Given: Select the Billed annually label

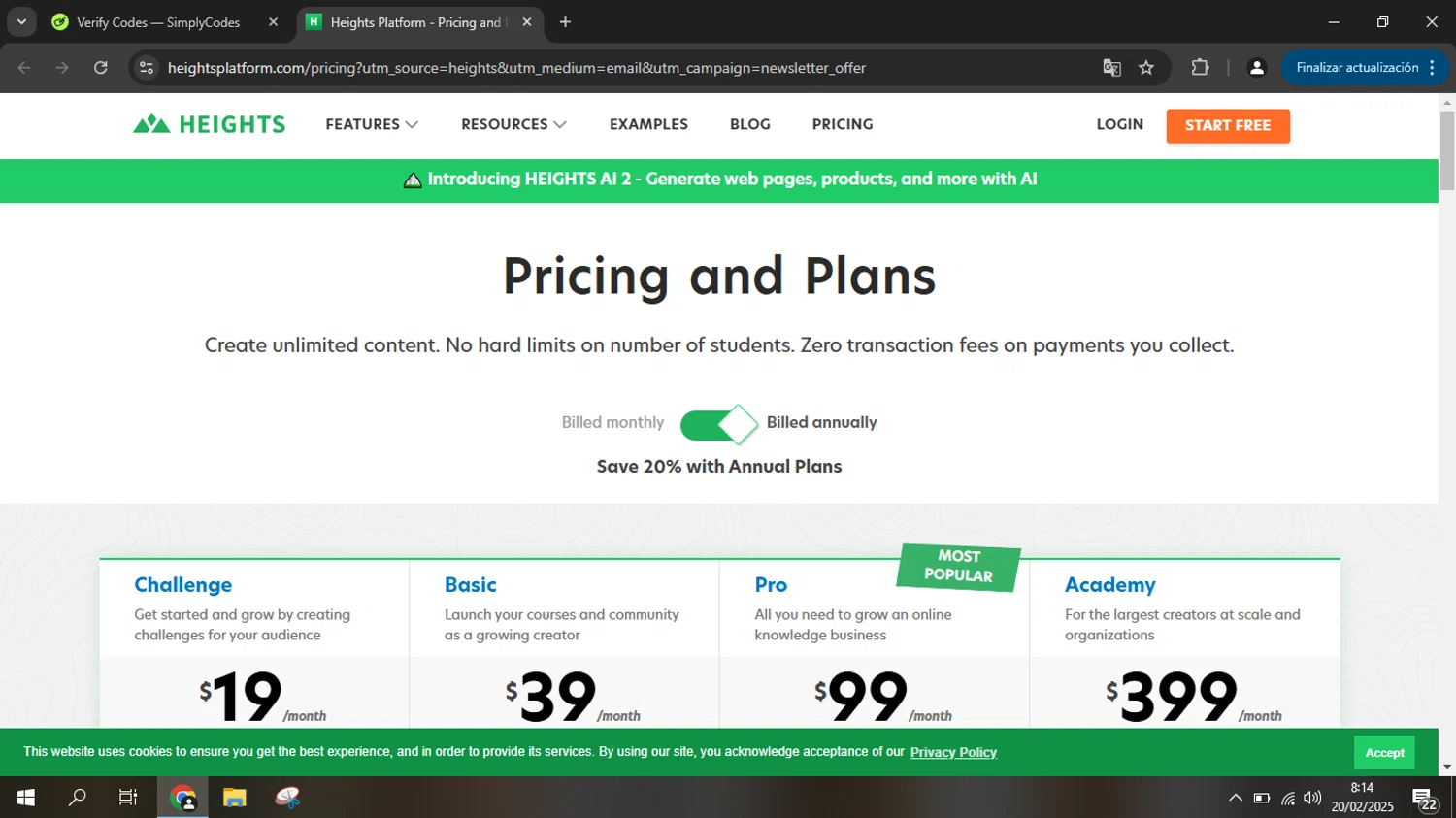Looking at the screenshot, I should pos(821,423).
